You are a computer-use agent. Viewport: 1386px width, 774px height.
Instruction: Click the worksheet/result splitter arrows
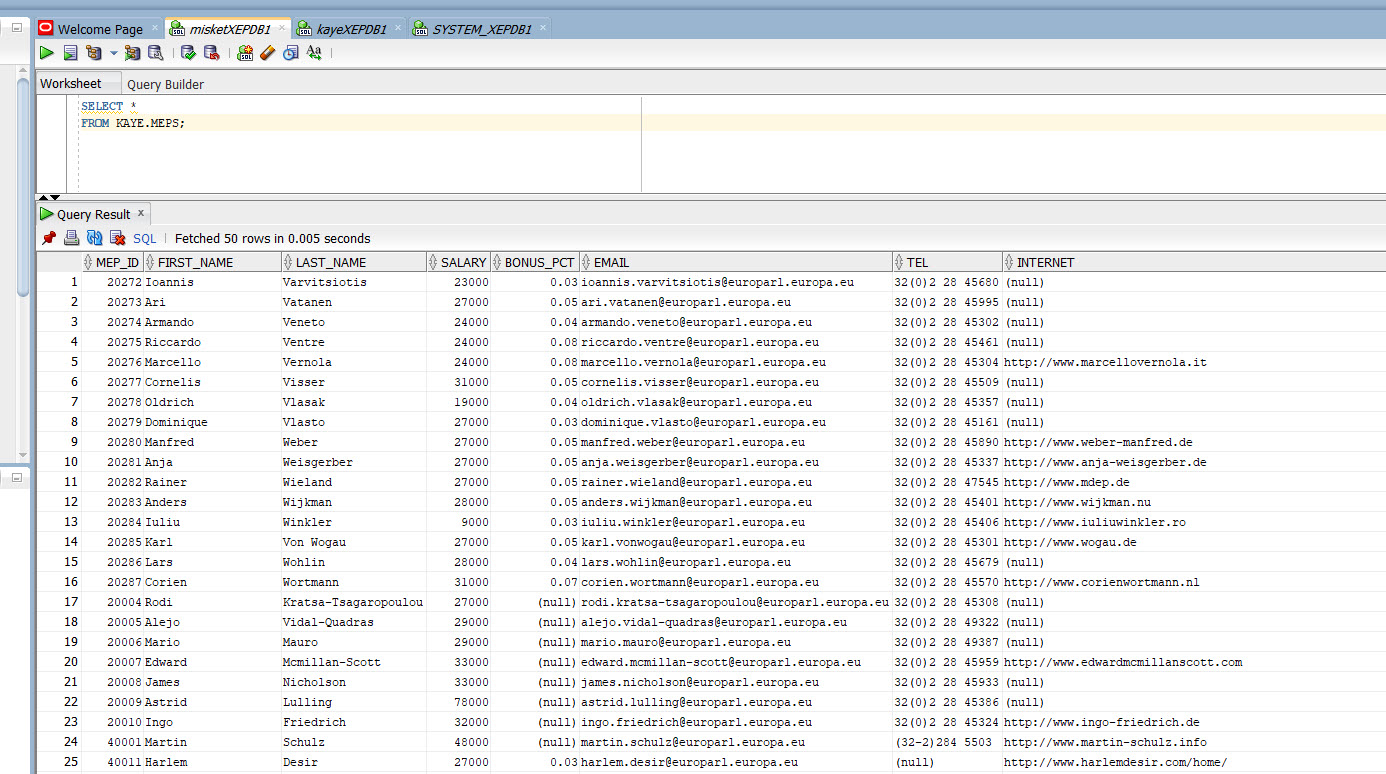(49, 197)
